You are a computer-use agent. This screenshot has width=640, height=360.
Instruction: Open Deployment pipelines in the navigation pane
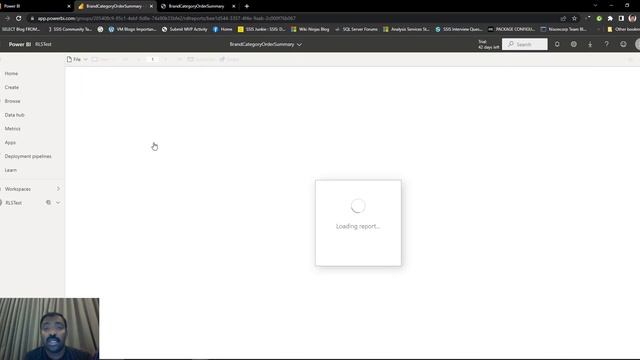pyautogui.click(x=28, y=156)
